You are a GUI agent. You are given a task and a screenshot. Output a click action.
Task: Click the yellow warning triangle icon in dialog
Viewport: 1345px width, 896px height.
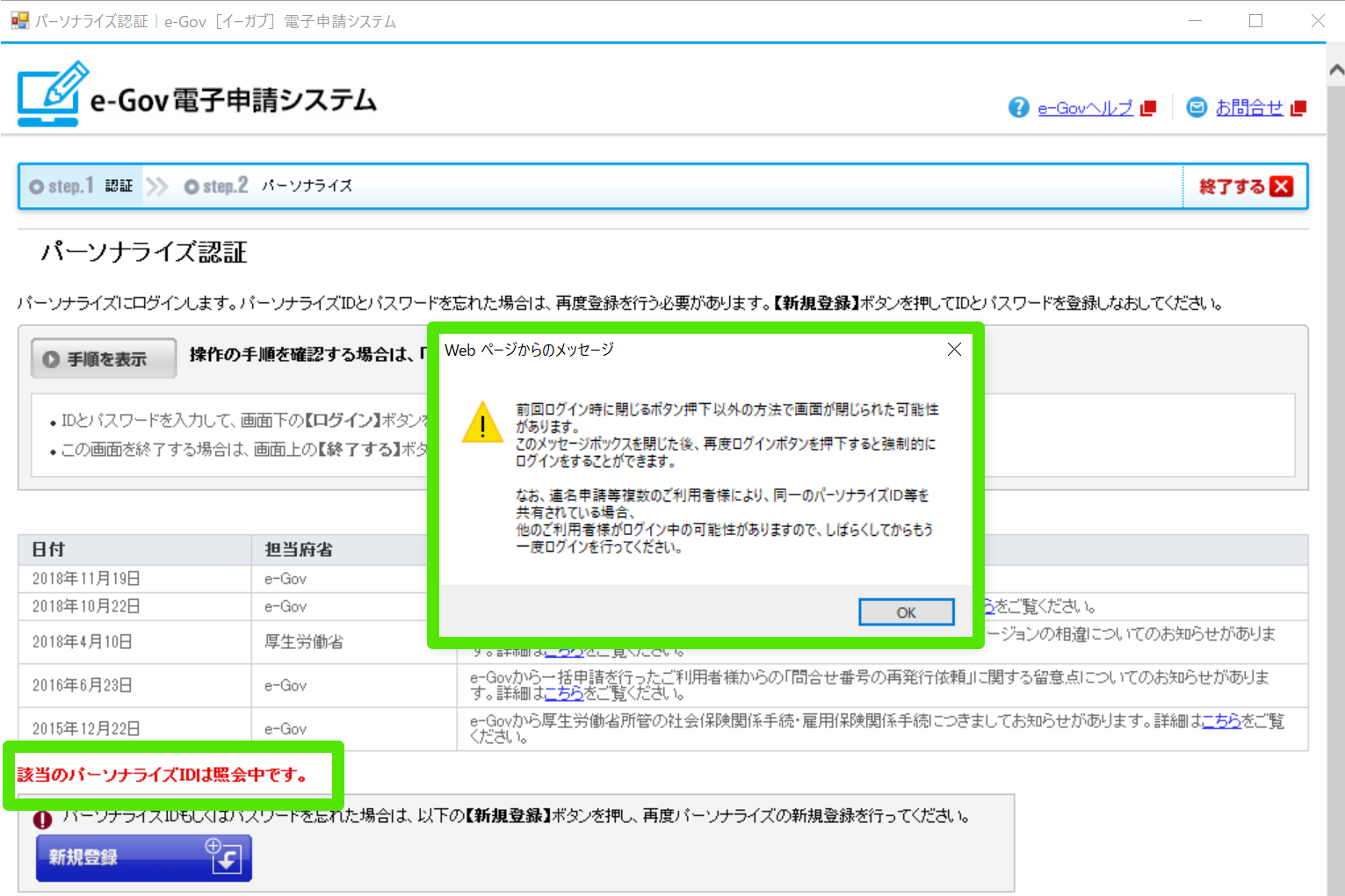click(x=482, y=423)
